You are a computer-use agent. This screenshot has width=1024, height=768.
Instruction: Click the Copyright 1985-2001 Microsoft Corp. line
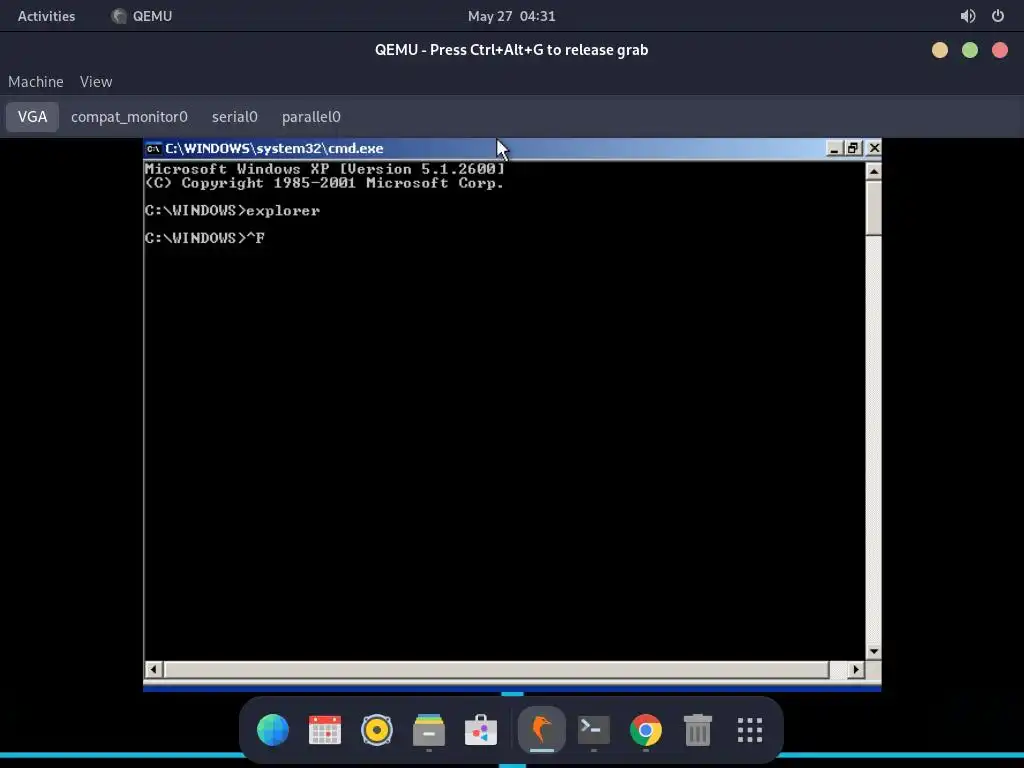coord(325,184)
